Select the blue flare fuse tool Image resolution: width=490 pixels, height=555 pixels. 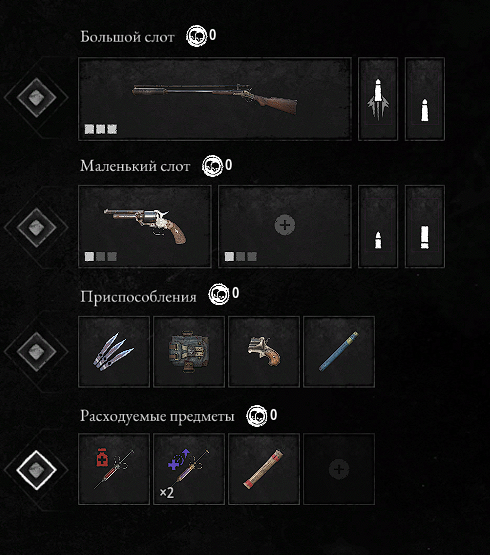tap(339, 351)
